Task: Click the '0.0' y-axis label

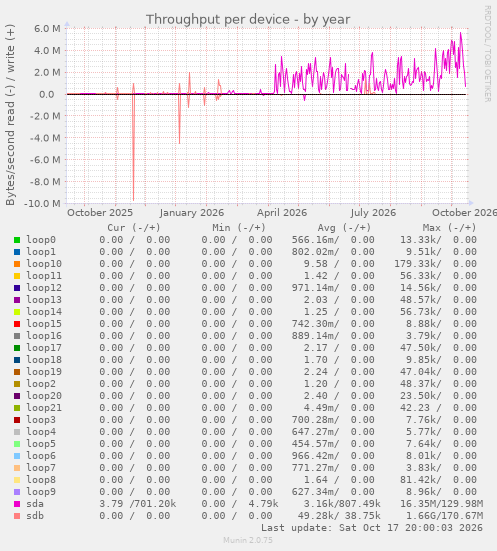Action: pyautogui.click(x=46, y=95)
